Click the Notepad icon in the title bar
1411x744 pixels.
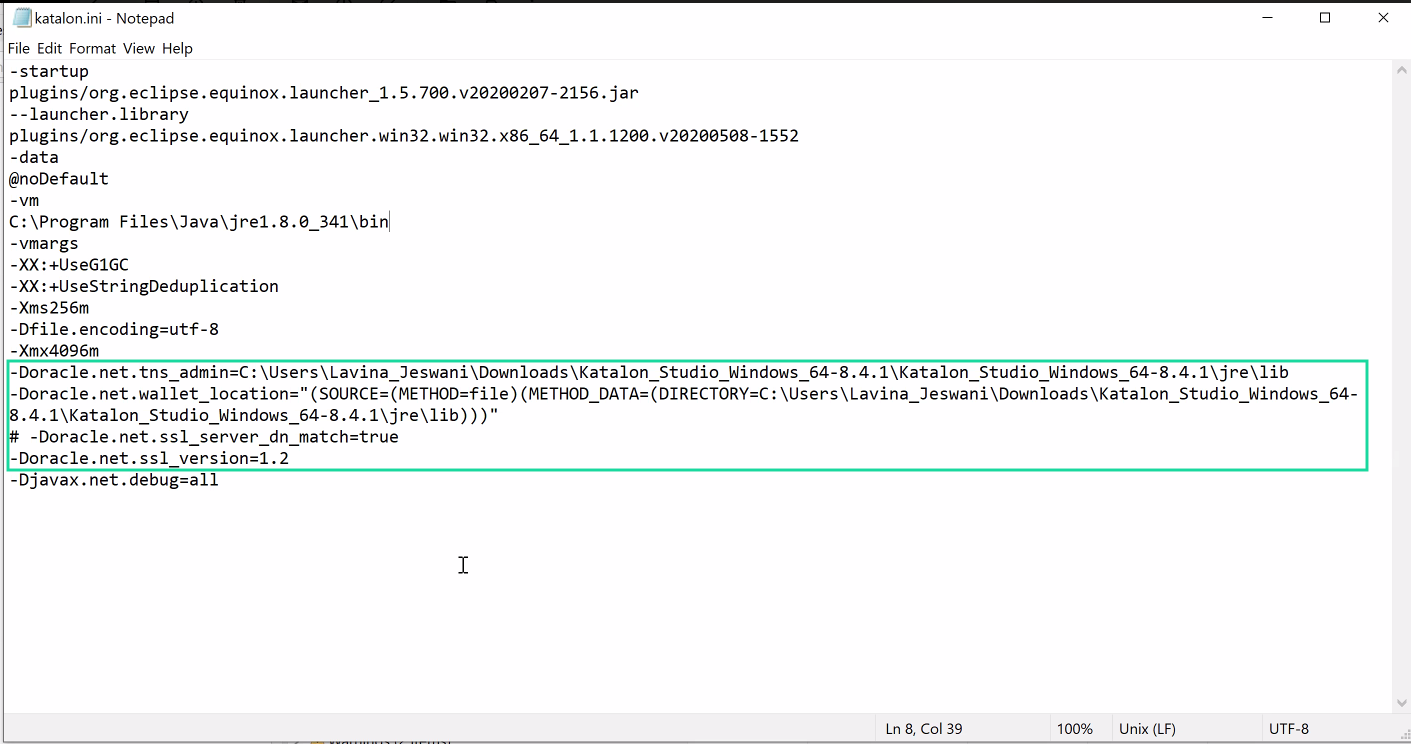click(x=21, y=18)
